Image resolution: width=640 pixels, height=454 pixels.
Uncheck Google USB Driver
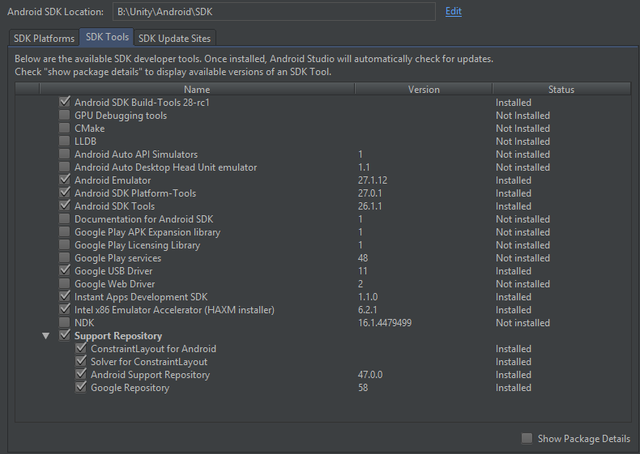(x=64, y=271)
